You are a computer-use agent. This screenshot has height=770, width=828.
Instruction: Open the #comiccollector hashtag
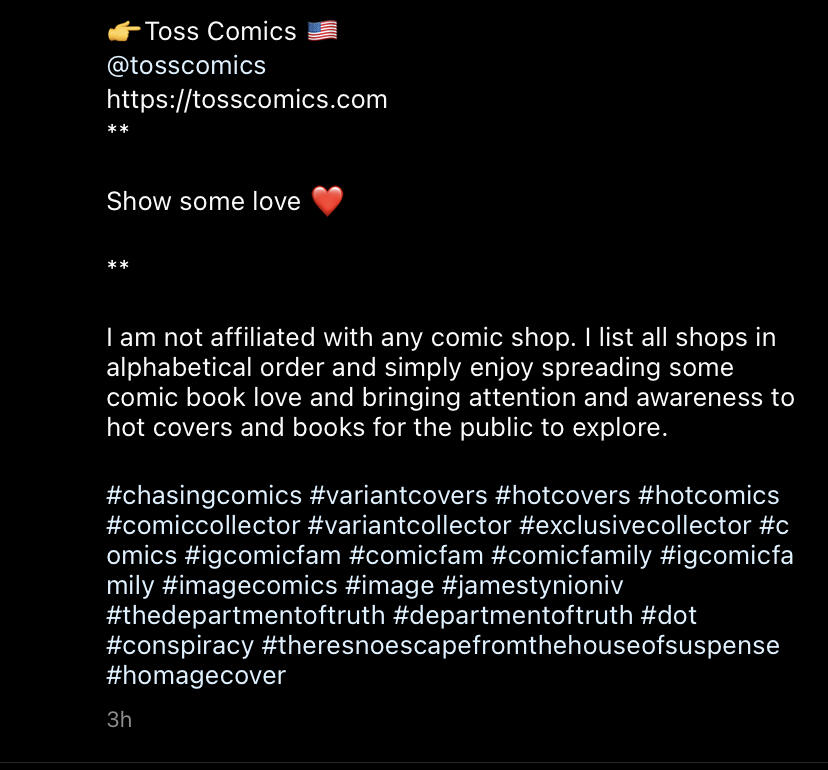pyautogui.click(x=203, y=526)
